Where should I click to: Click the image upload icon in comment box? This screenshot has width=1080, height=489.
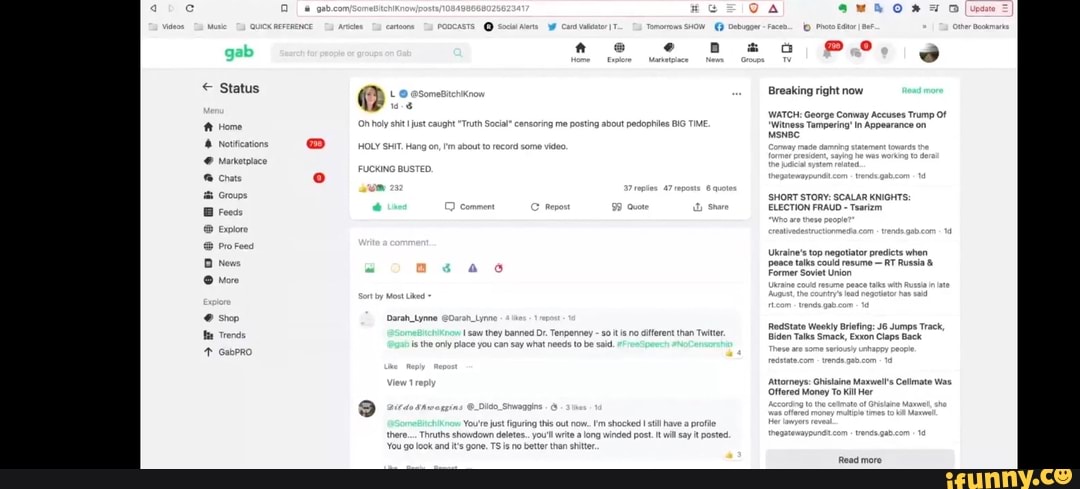pos(369,268)
